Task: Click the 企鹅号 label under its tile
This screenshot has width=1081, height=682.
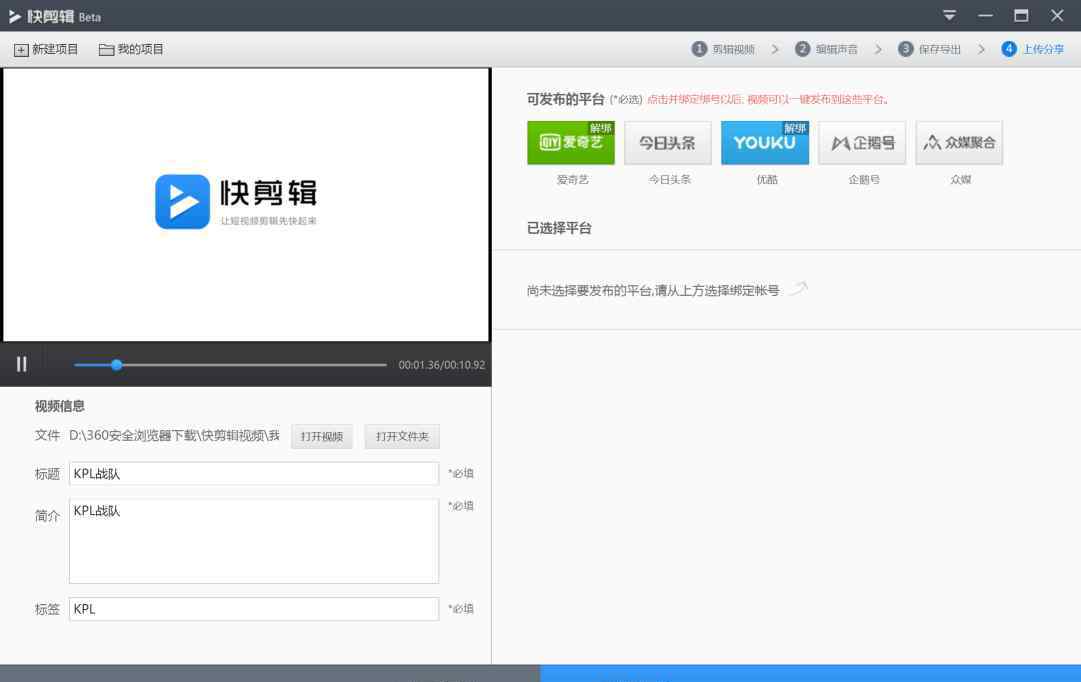Action: pos(864,179)
